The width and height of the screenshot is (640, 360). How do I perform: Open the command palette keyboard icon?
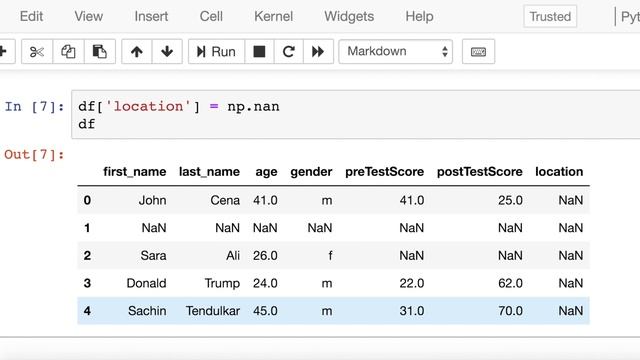[478, 52]
